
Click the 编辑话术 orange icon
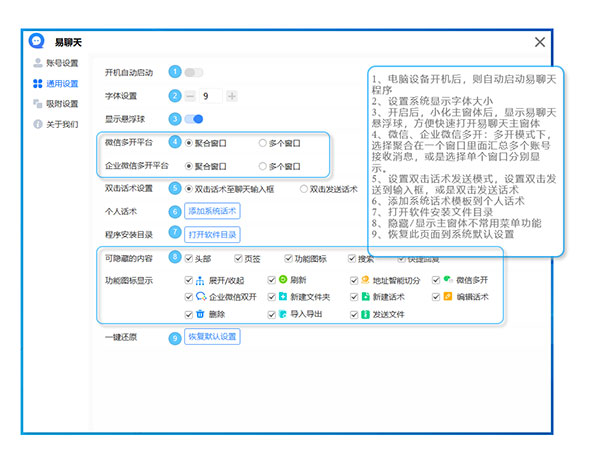coord(448,296)
